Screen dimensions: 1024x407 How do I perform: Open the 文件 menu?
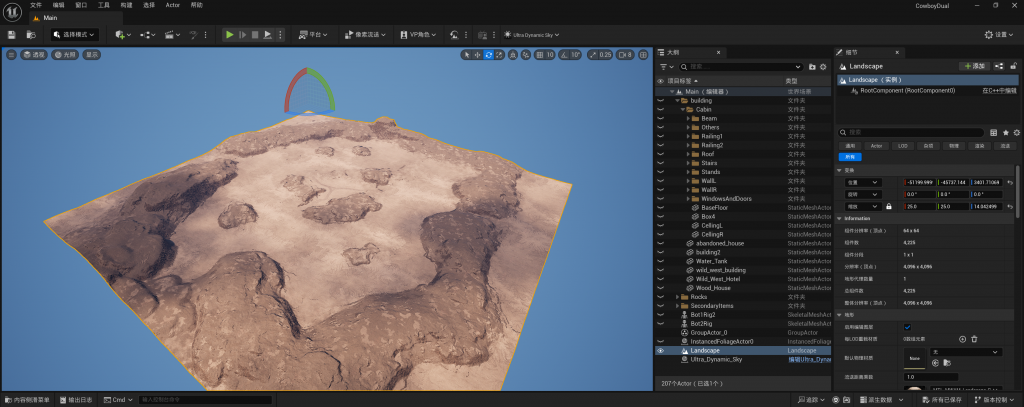pos(36,5)
